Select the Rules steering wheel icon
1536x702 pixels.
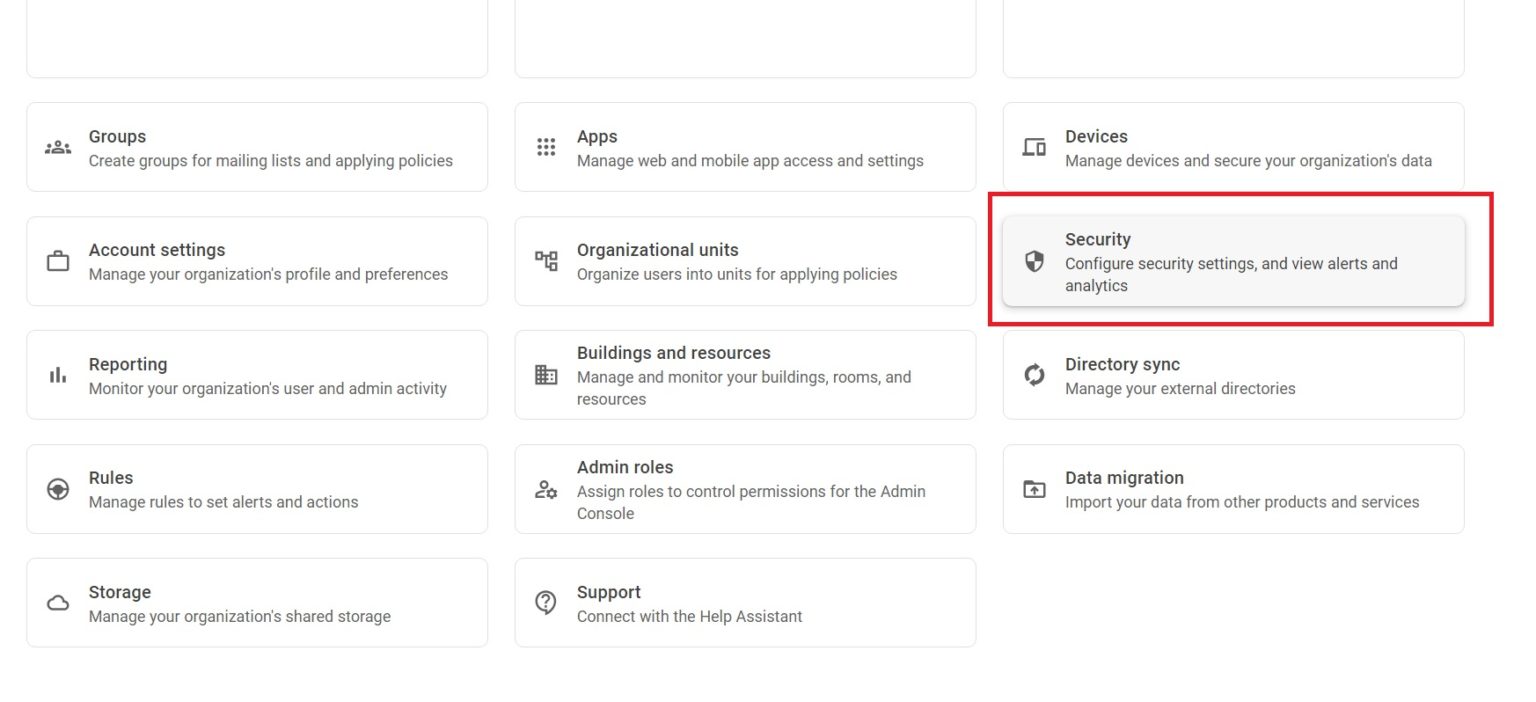tap(57, 488)
